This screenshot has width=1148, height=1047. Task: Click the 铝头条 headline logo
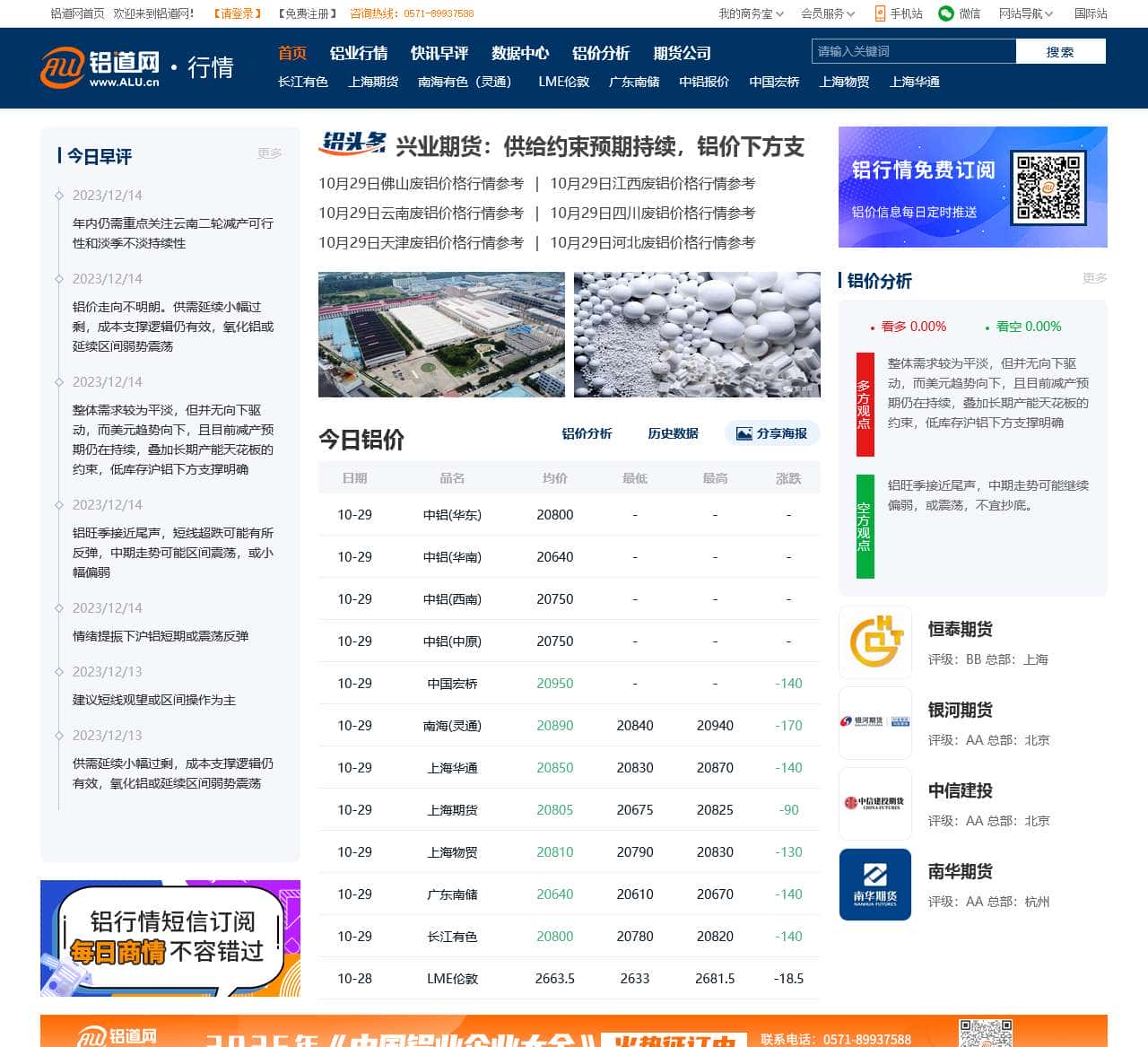[352, 144]
